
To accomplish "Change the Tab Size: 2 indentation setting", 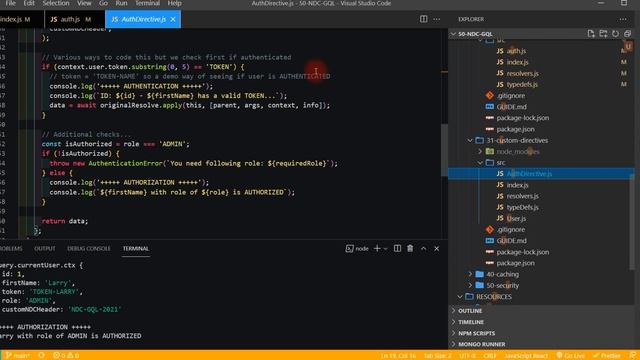I will (x=438, y=356).
